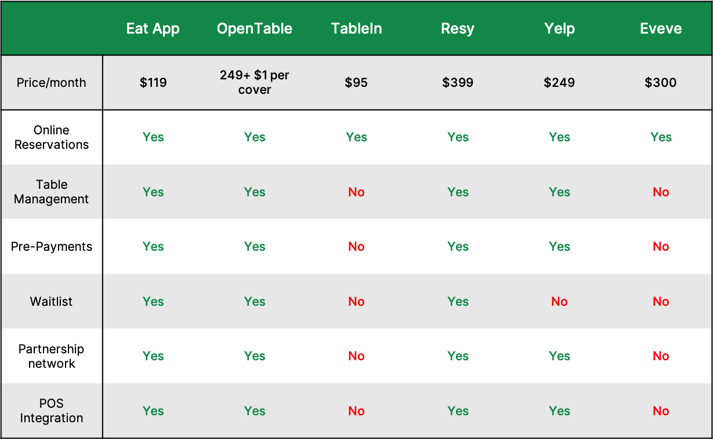This screenshot has width=713, height=439.
Task: Click the 249+ $1 per cover price
Action: click(254, 82)
